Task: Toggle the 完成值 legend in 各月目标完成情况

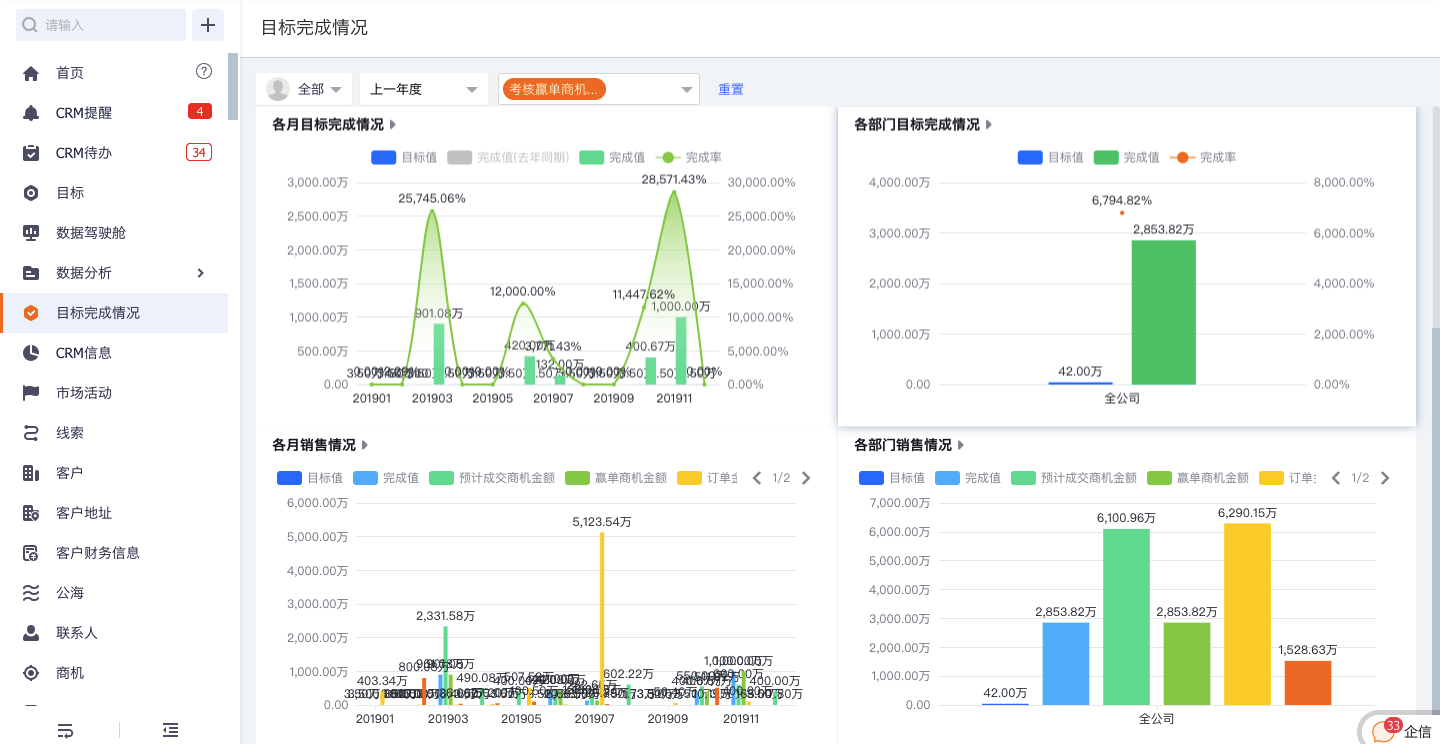Action: coord(611,157)
